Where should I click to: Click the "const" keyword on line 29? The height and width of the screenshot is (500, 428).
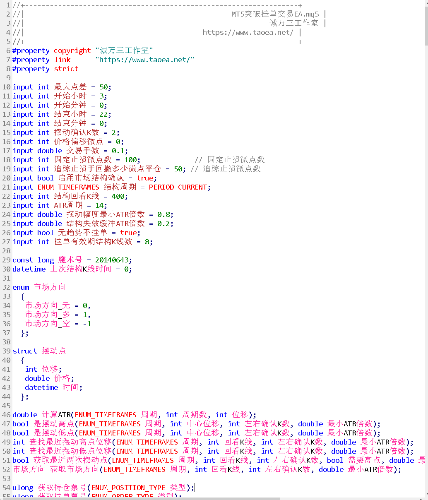pyautogui.click(x=23, y=260)
